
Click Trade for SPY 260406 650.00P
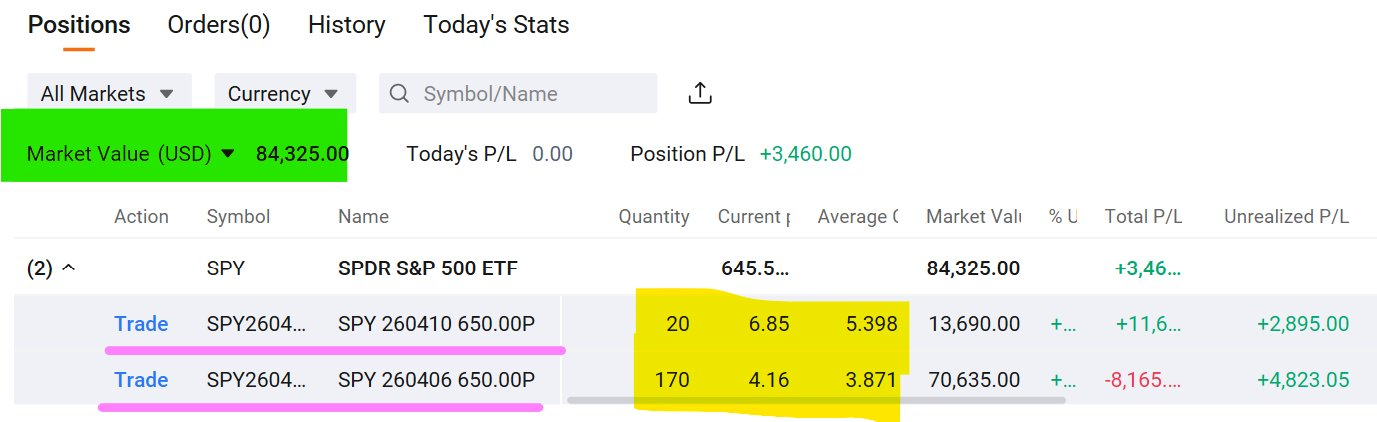pyautogui.click(x=141, y=380)
